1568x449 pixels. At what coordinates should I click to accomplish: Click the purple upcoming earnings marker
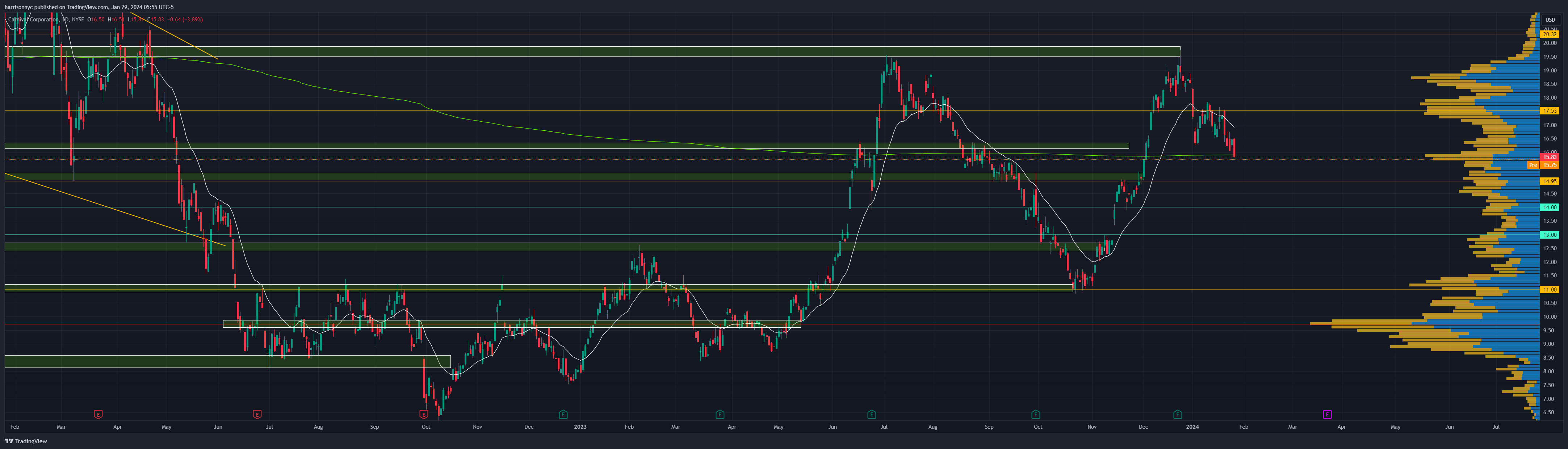(x=1327, y=414)
